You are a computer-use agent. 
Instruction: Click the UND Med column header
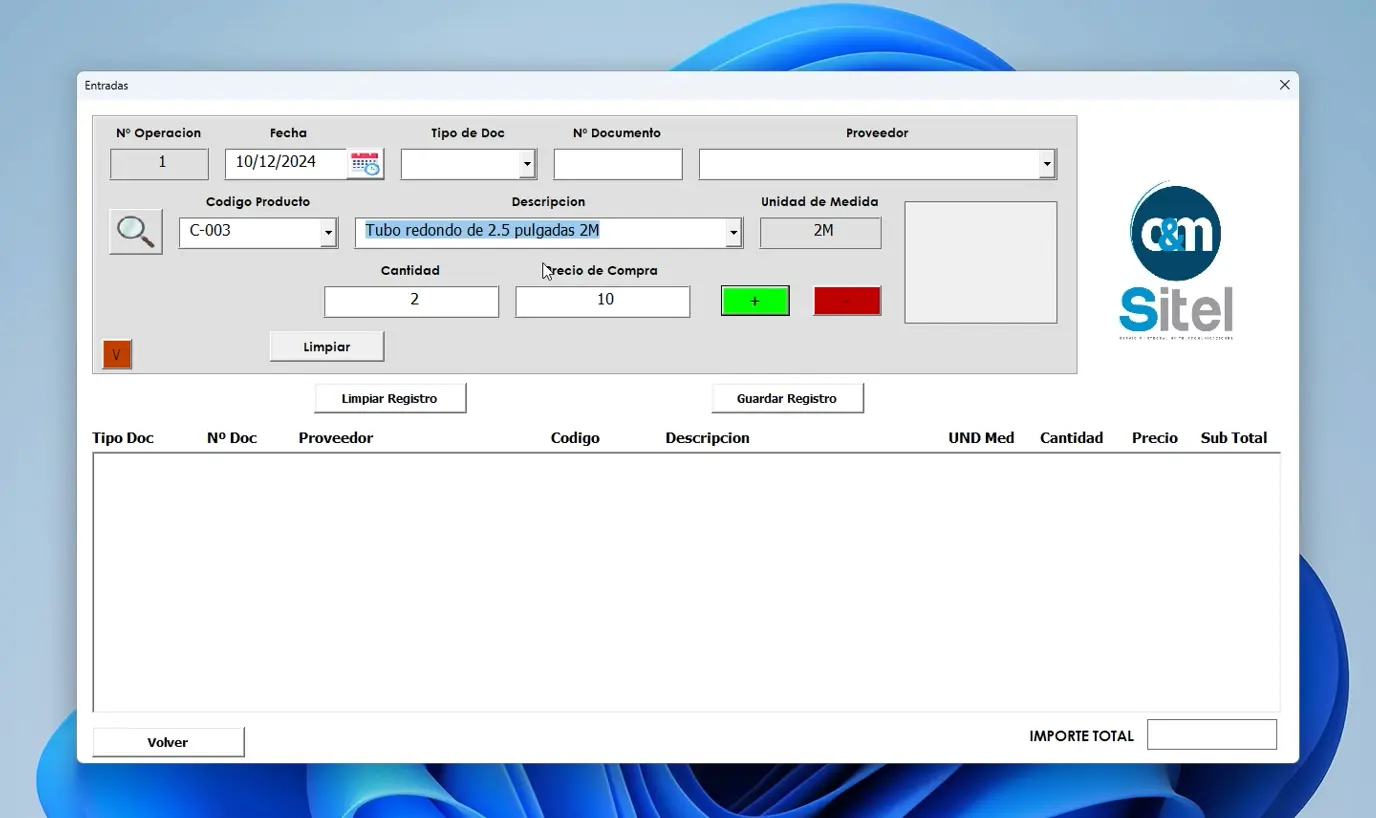pyautogui.click(x=981, y=438)
